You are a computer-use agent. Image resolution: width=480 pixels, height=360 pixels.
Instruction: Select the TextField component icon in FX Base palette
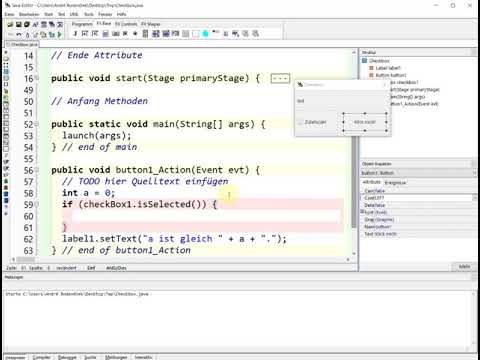click(x=85, y=33)
